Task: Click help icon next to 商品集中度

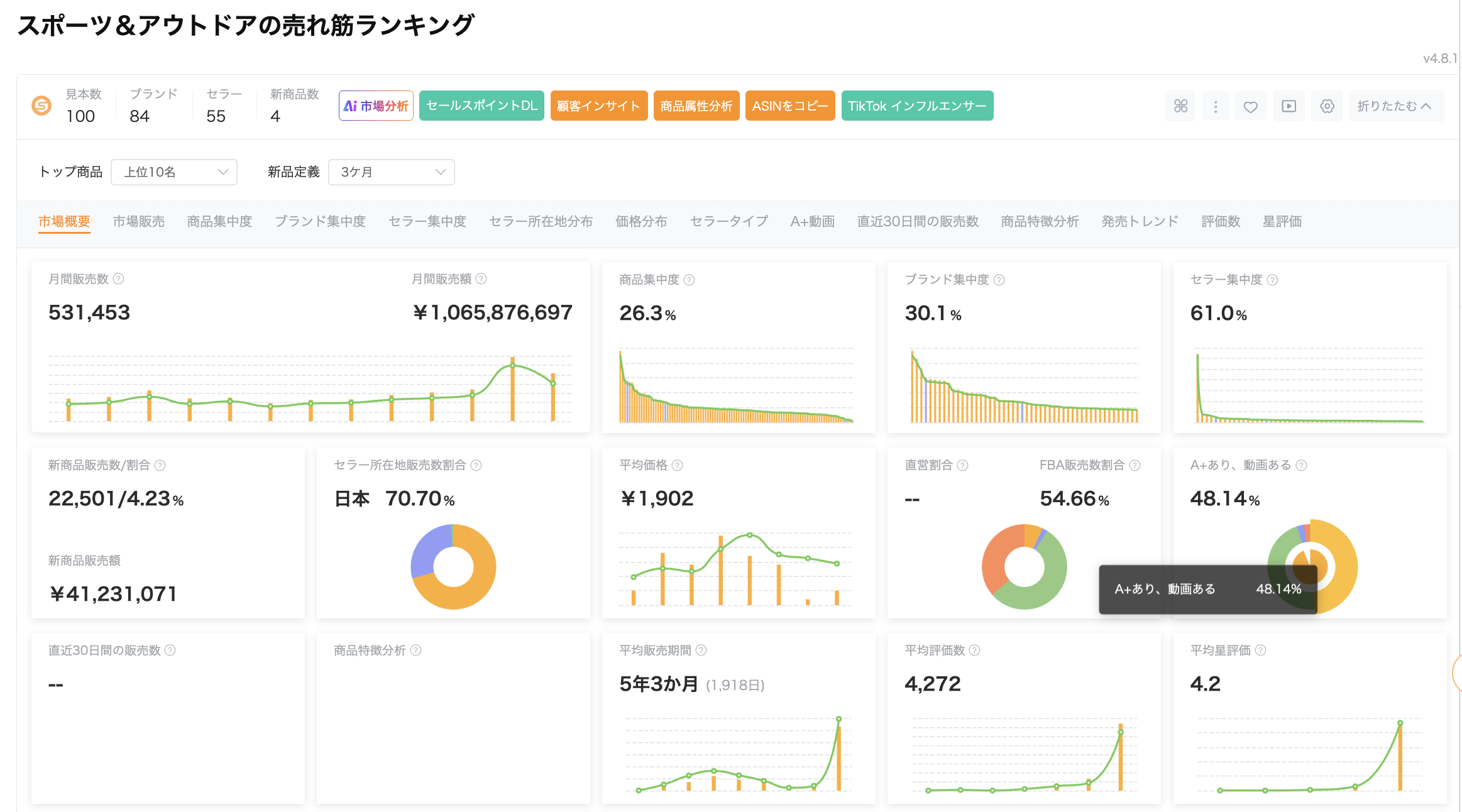Action: (690, 280)
